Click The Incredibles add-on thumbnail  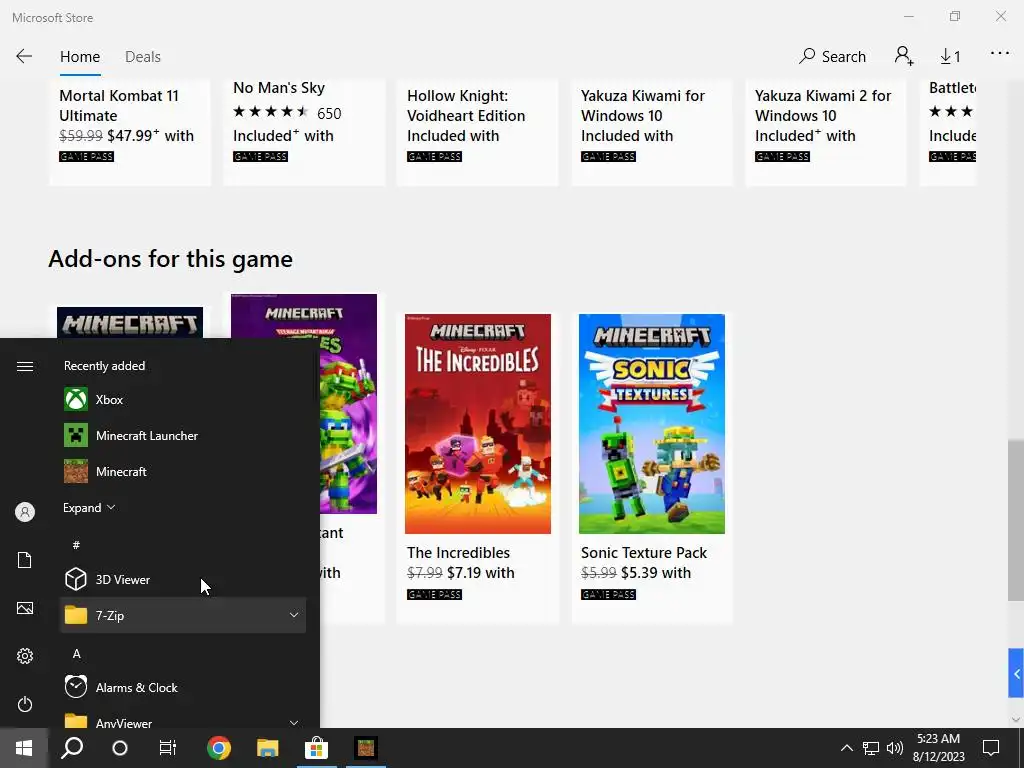point(477,424)
